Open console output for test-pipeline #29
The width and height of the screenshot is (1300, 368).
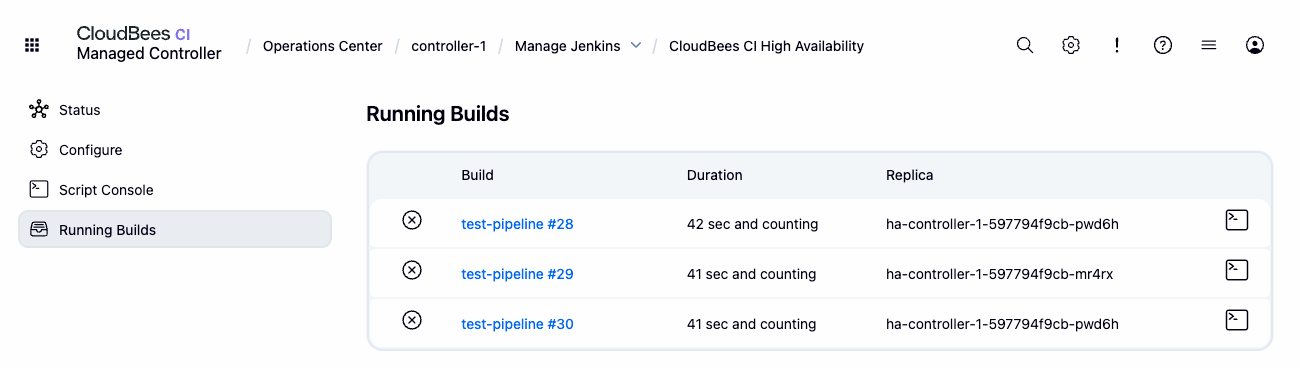pyautogui.click(x=1237, y=270)
